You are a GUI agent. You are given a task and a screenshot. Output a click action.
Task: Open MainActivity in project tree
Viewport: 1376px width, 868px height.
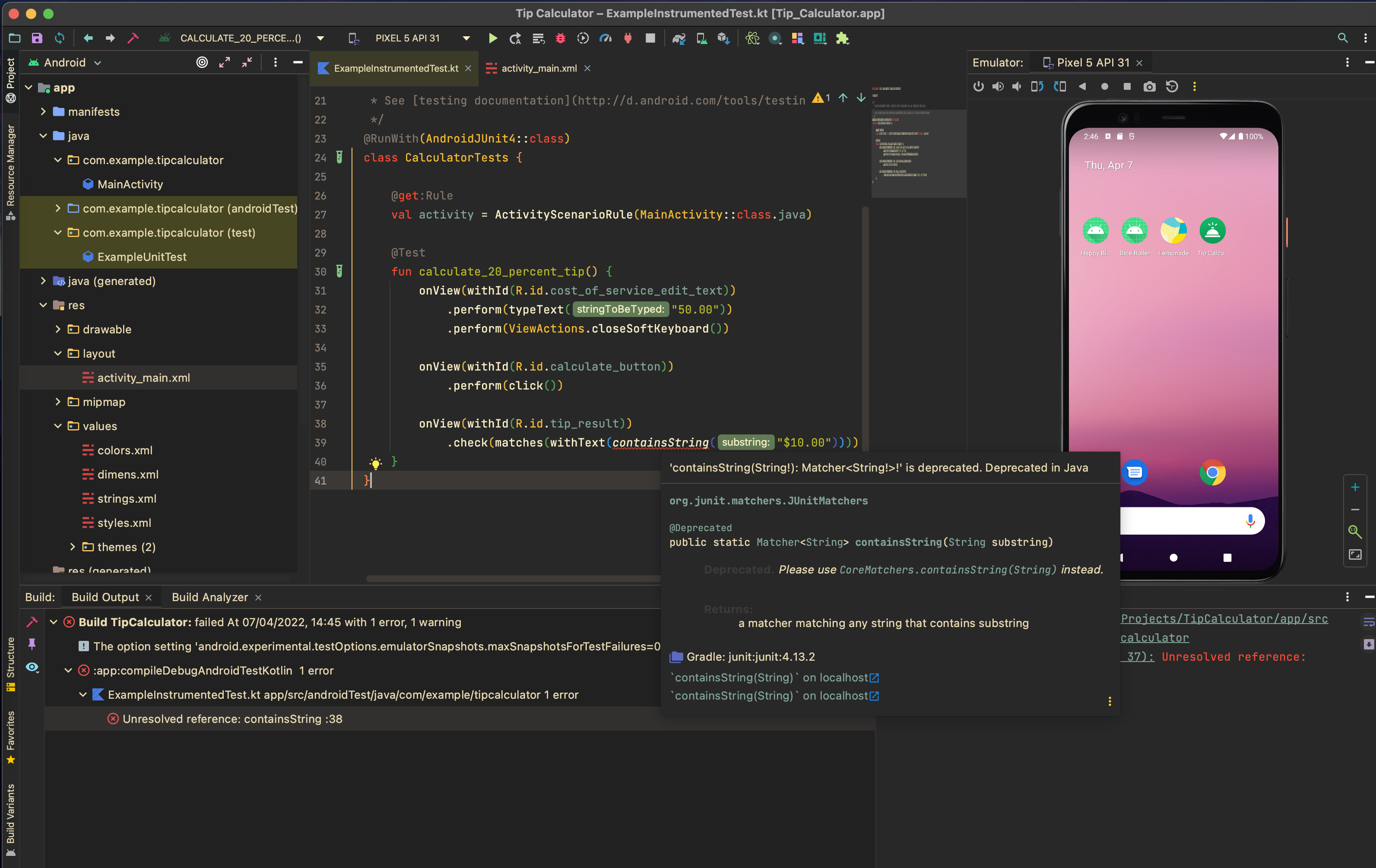pyautogui.click(x=130, y=184)
